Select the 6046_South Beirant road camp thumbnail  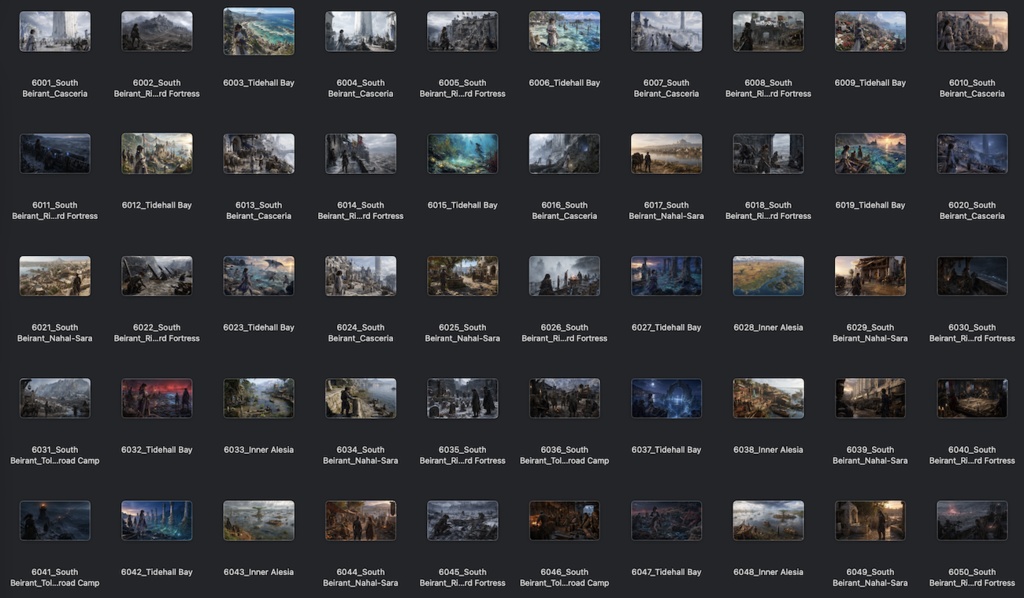pos(564,520)
